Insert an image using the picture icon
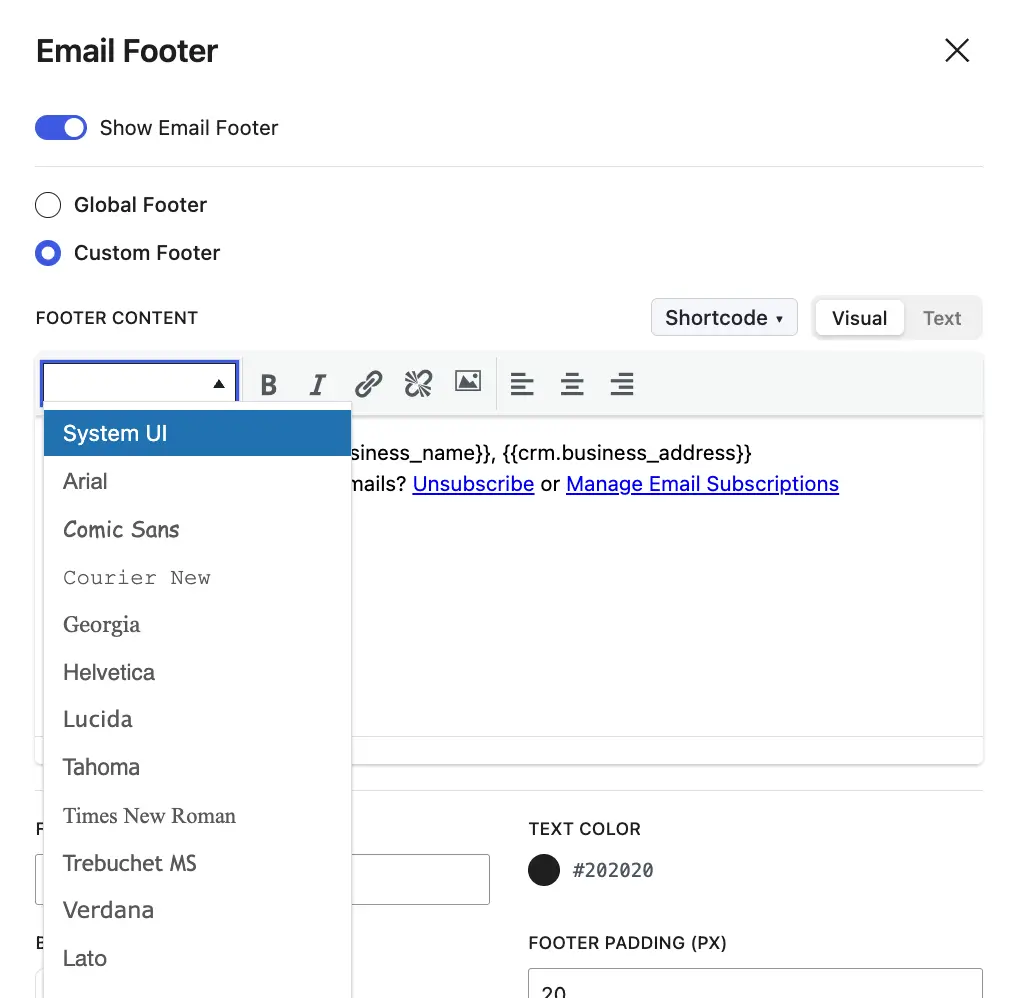Screen dimensions: 1016x998 (x=468, y=382)
